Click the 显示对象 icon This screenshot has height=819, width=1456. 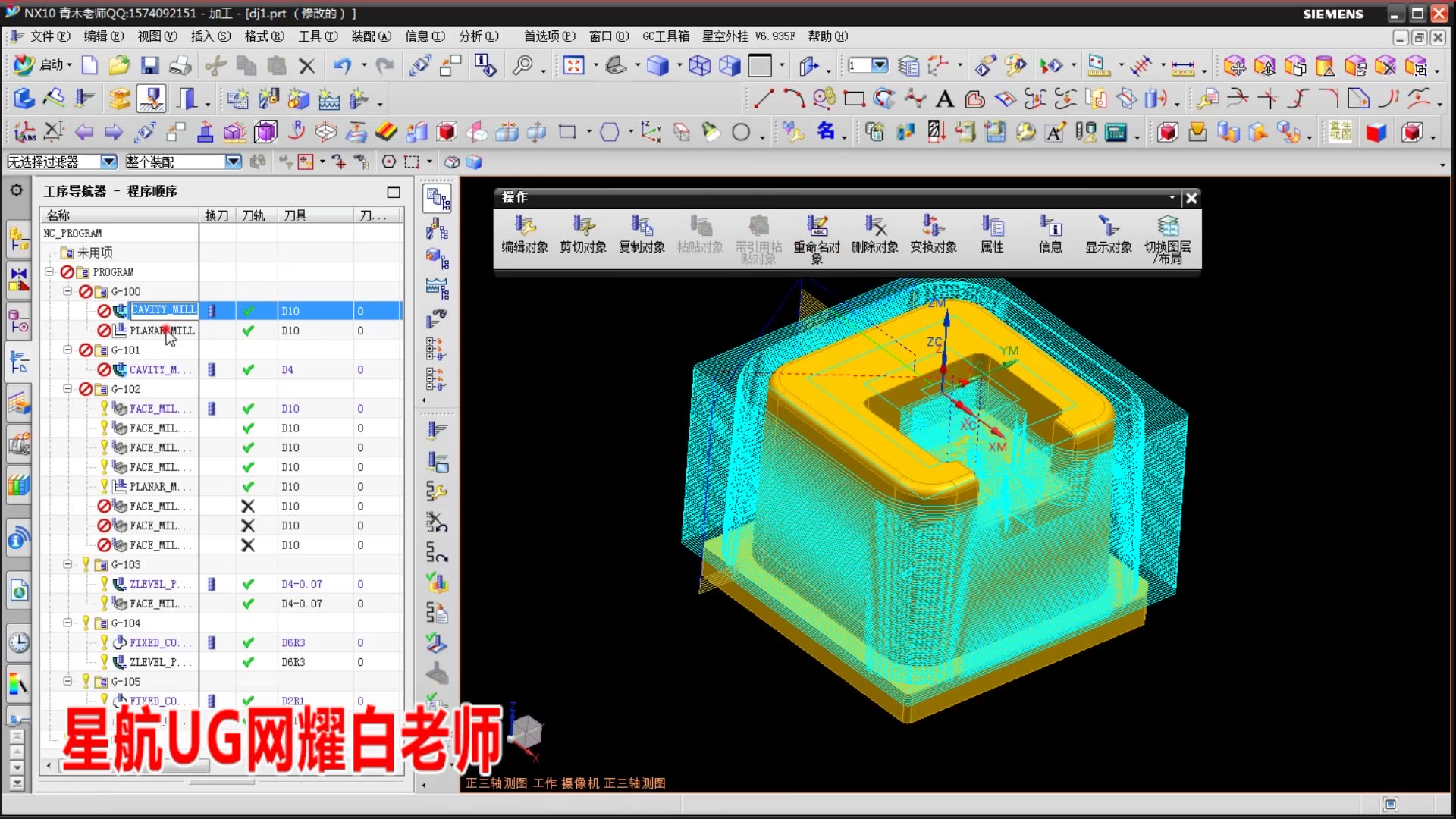(1107, 233)
